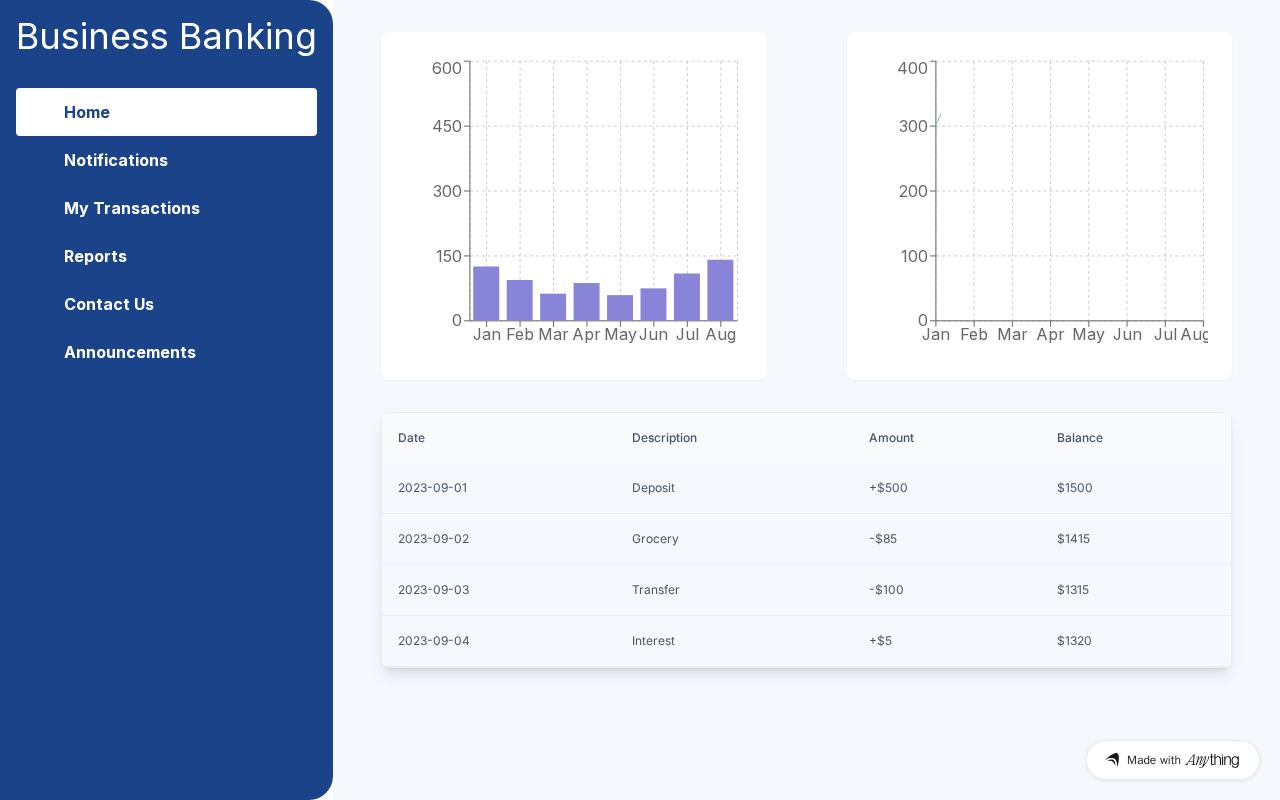Image resolution: width=1280 pixels, height=800 pixels.
Task: Click the Description column header
Action: click(x=664, y=438)
